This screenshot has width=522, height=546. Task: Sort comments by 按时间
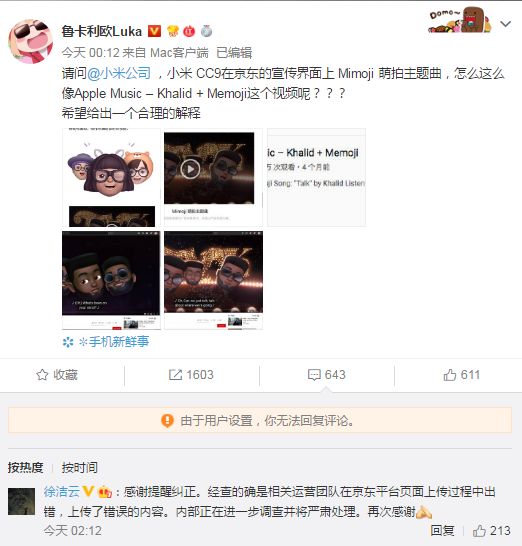point(80,467)
